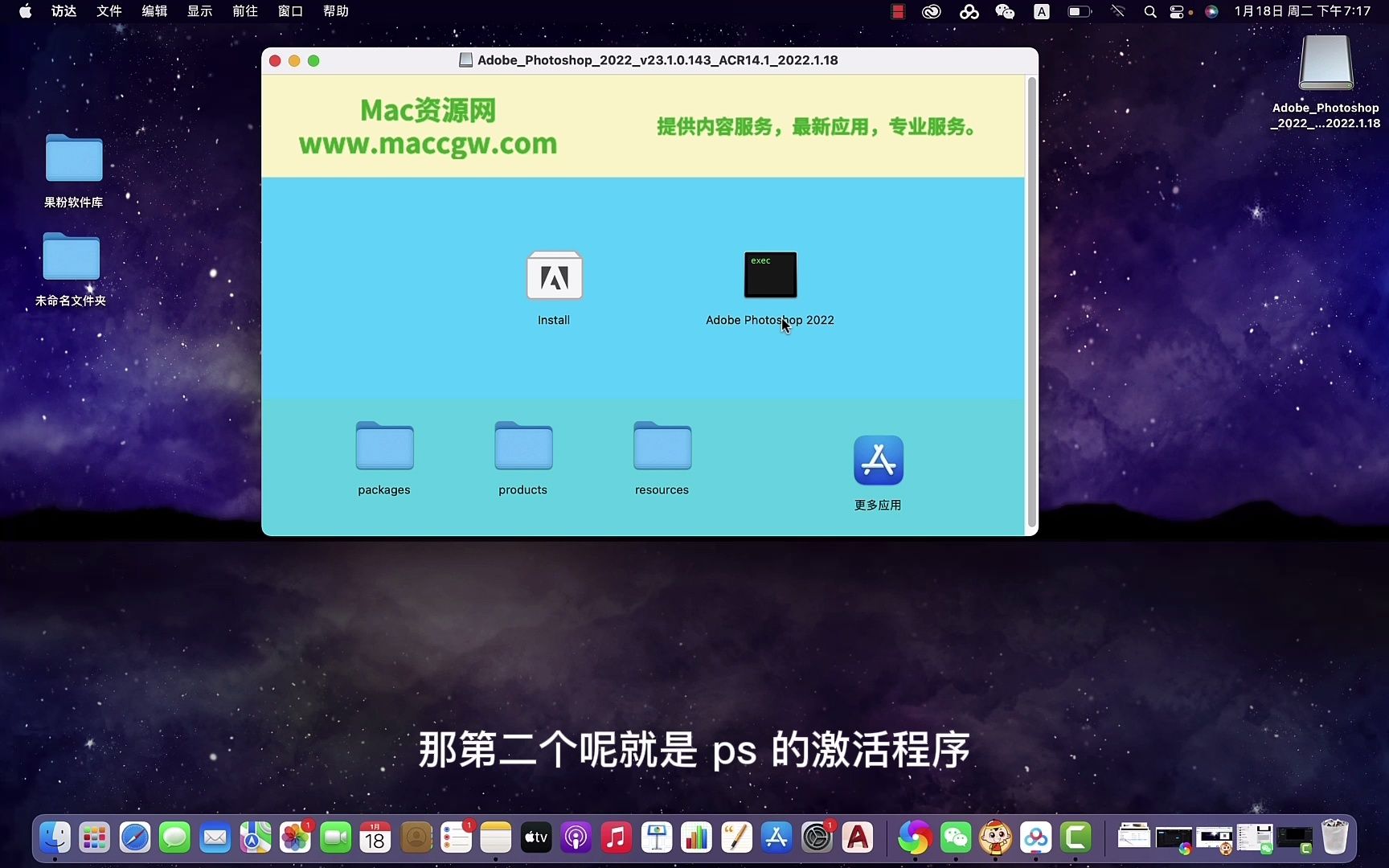
Task: Select the Adobe Photoshop 2022 exec file
Action: point(770,275)
